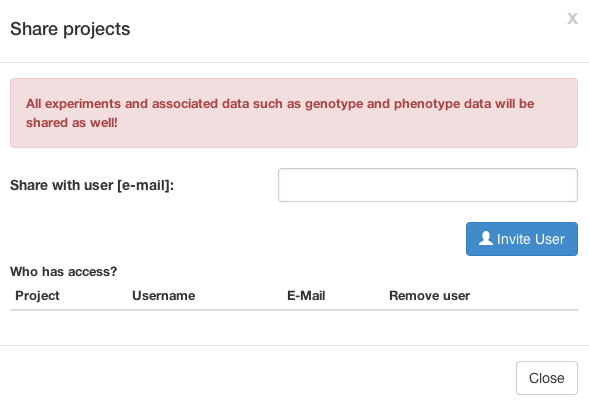Click the "Who has access?" heading
589x400 pixels.
(x=63, y=271)
